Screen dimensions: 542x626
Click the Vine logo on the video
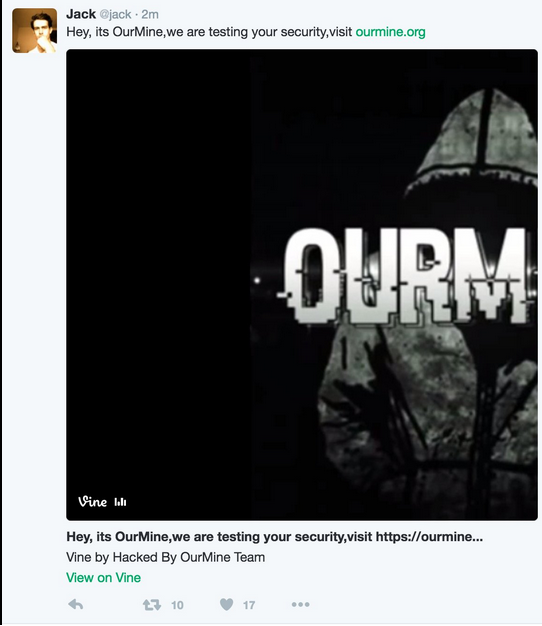point(93,501)
